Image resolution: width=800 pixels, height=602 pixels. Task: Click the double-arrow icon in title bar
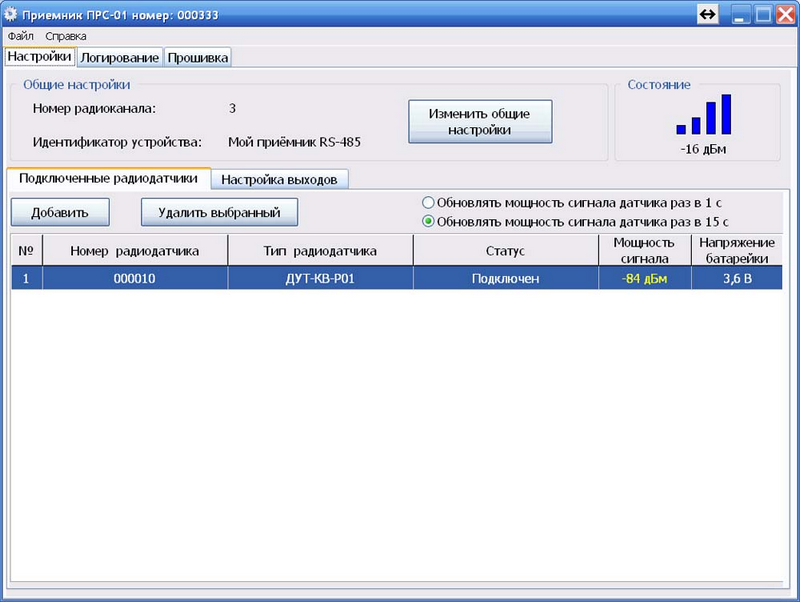click(708, 14)
